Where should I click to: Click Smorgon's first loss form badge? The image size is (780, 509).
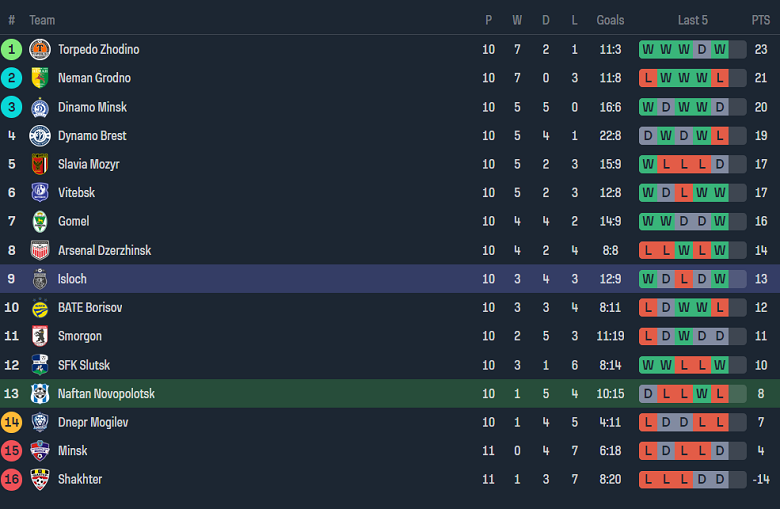[x=648, y=337]
